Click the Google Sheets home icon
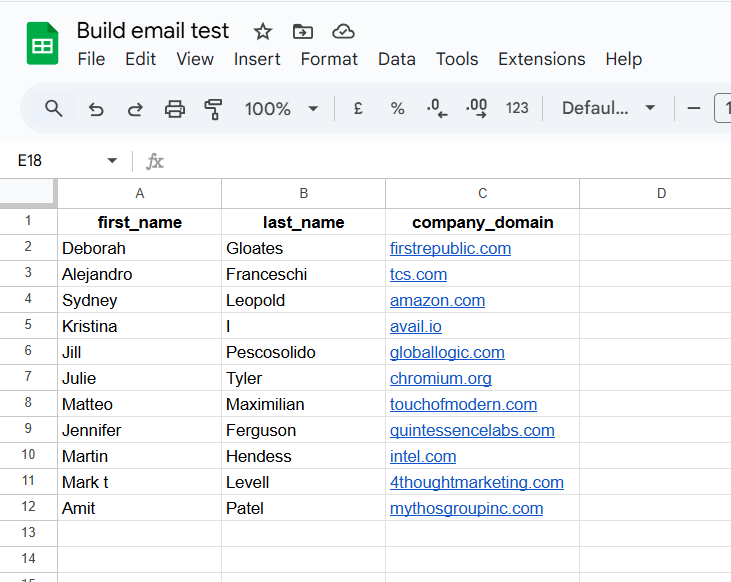Image resolution: width=731 pixels, height=582 pixels. pos(42,44)
